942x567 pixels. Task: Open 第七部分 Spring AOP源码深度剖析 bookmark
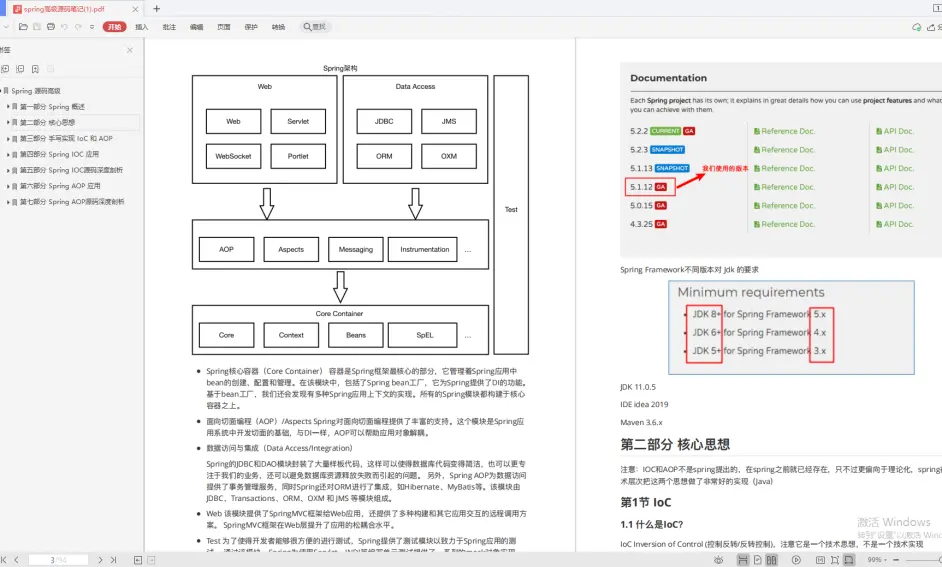[71, 202]
